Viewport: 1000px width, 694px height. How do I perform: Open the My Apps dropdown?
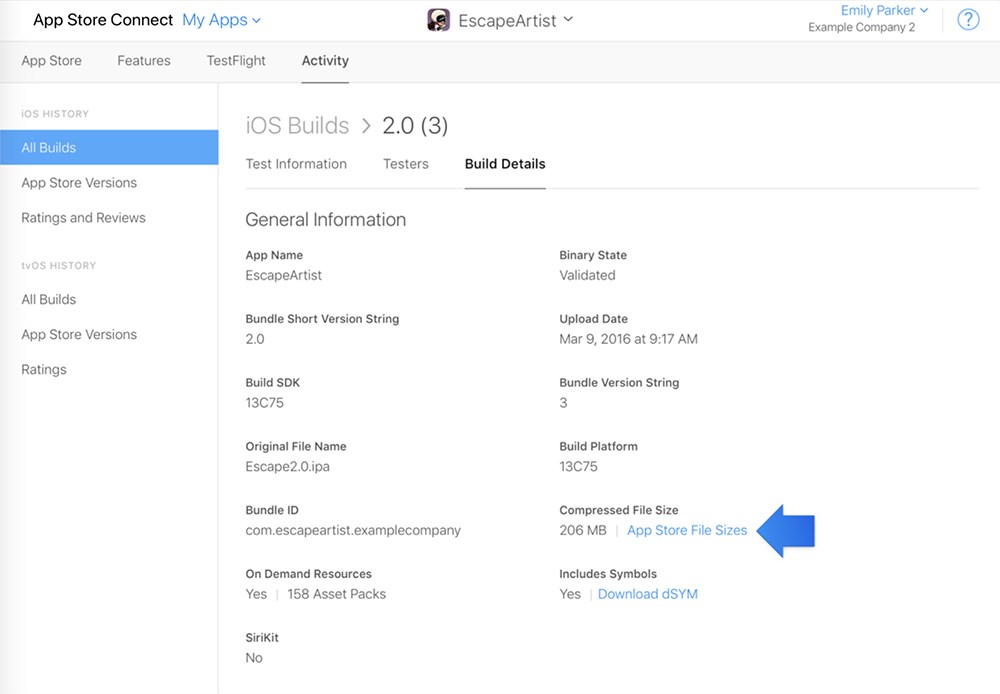point(221,20)
